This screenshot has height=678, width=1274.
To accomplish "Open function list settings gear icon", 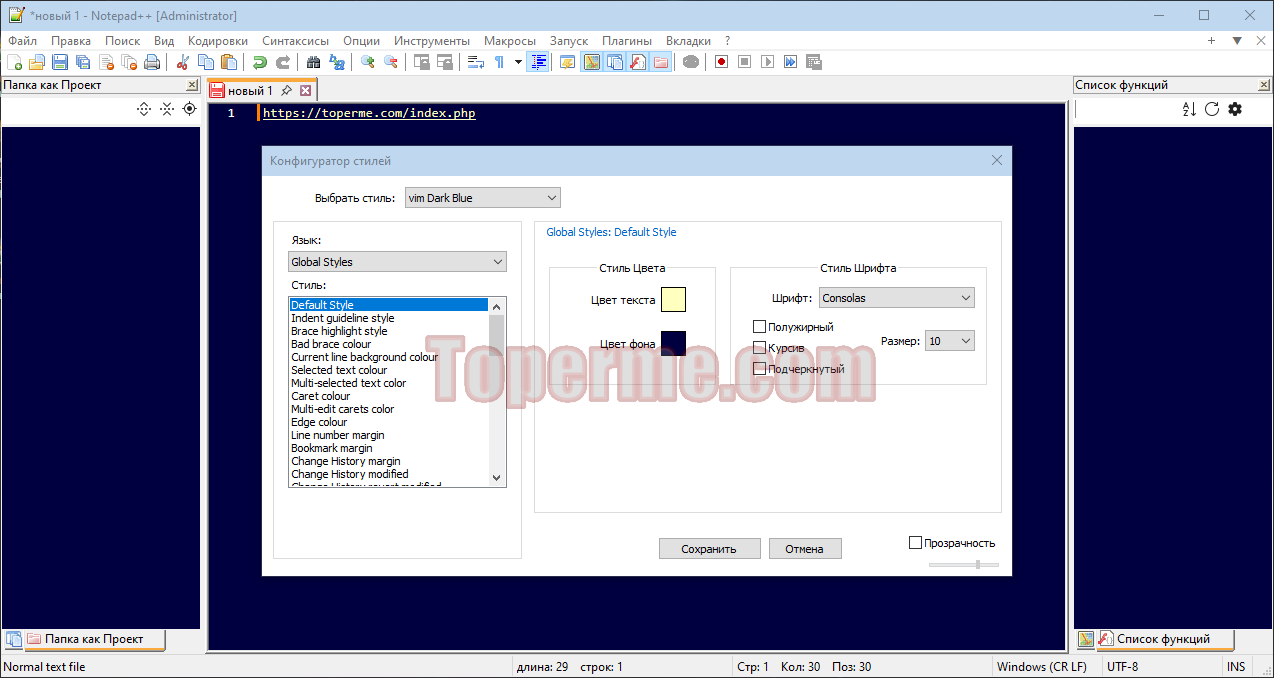I will 1235,109.
